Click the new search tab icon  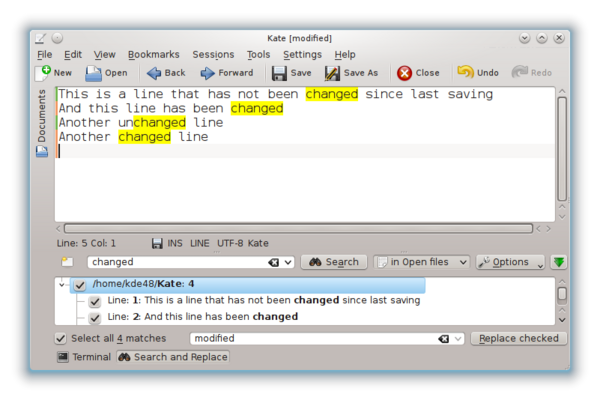(x=67, y=262)
